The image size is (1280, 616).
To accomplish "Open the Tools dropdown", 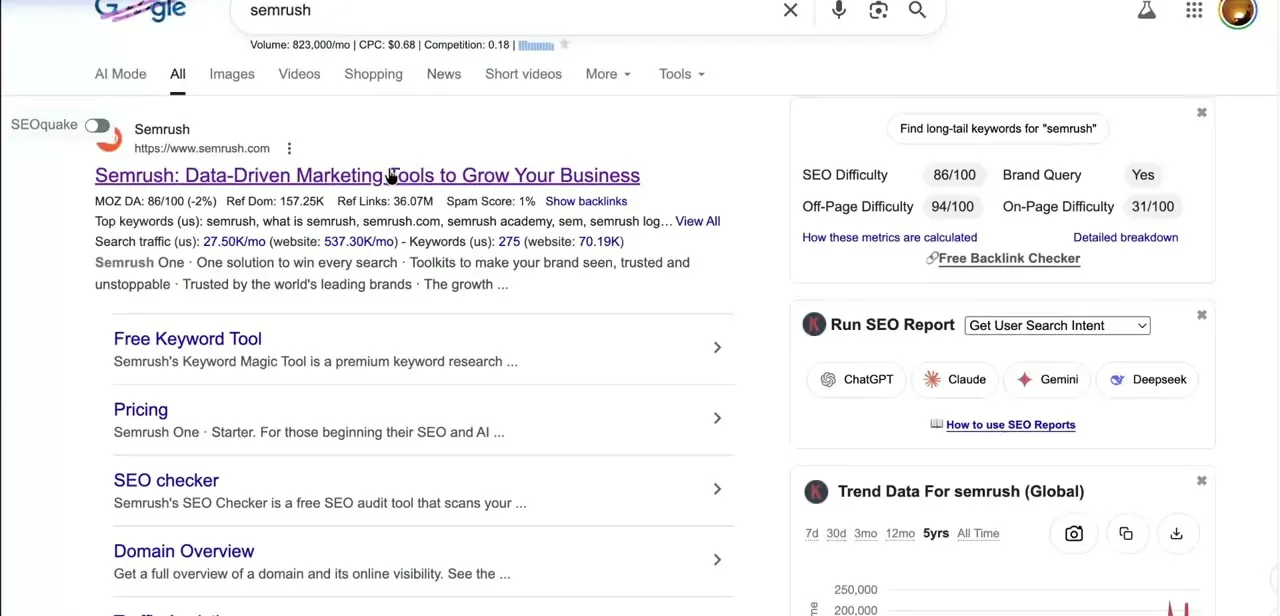I will point(682,74).
